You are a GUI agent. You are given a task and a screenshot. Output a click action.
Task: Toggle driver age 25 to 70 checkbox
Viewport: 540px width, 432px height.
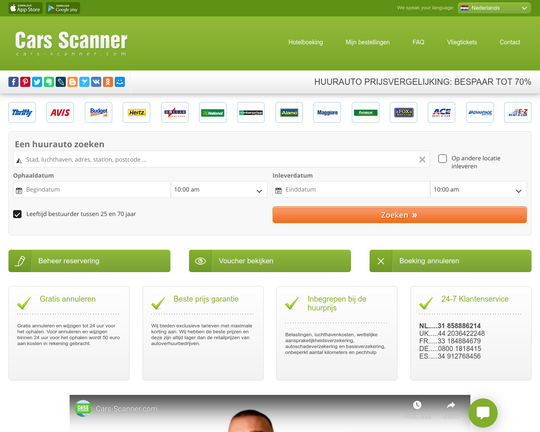[x=17, y=214]
